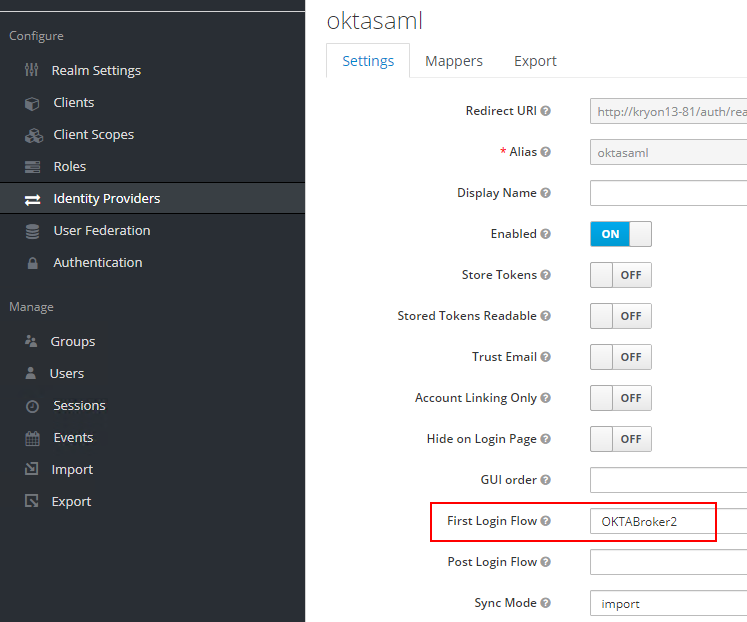Disable the Enabled ON switch
The image size is (747, 622).
(621, 234)
